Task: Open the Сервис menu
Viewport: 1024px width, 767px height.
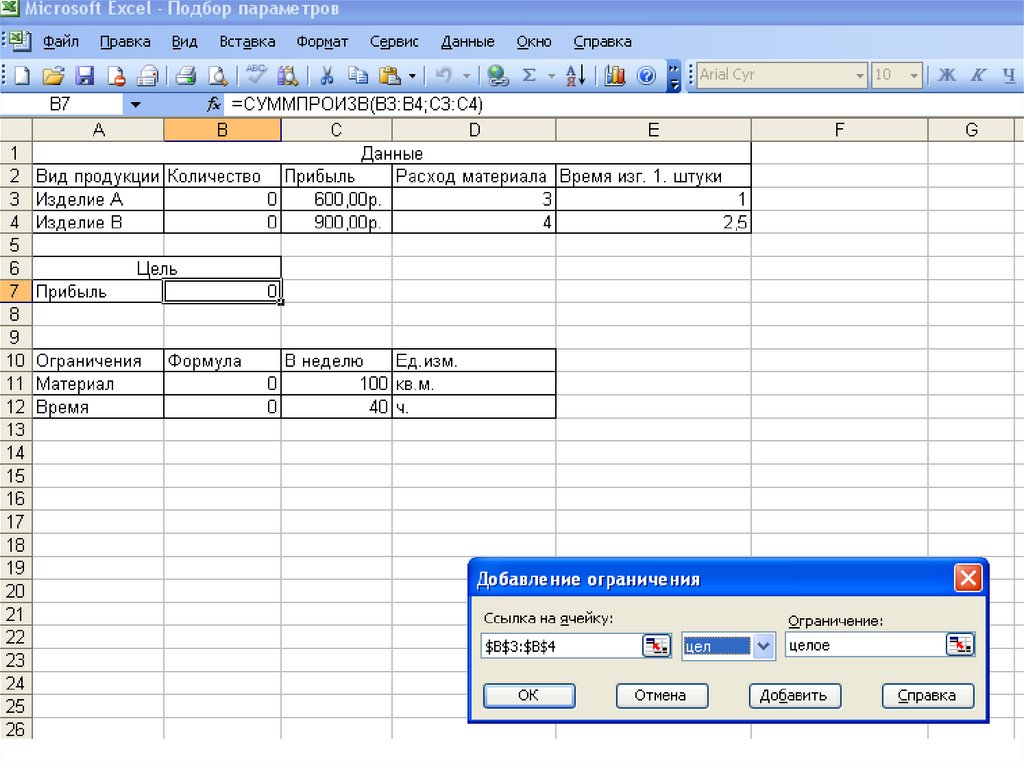Action: 394,42
